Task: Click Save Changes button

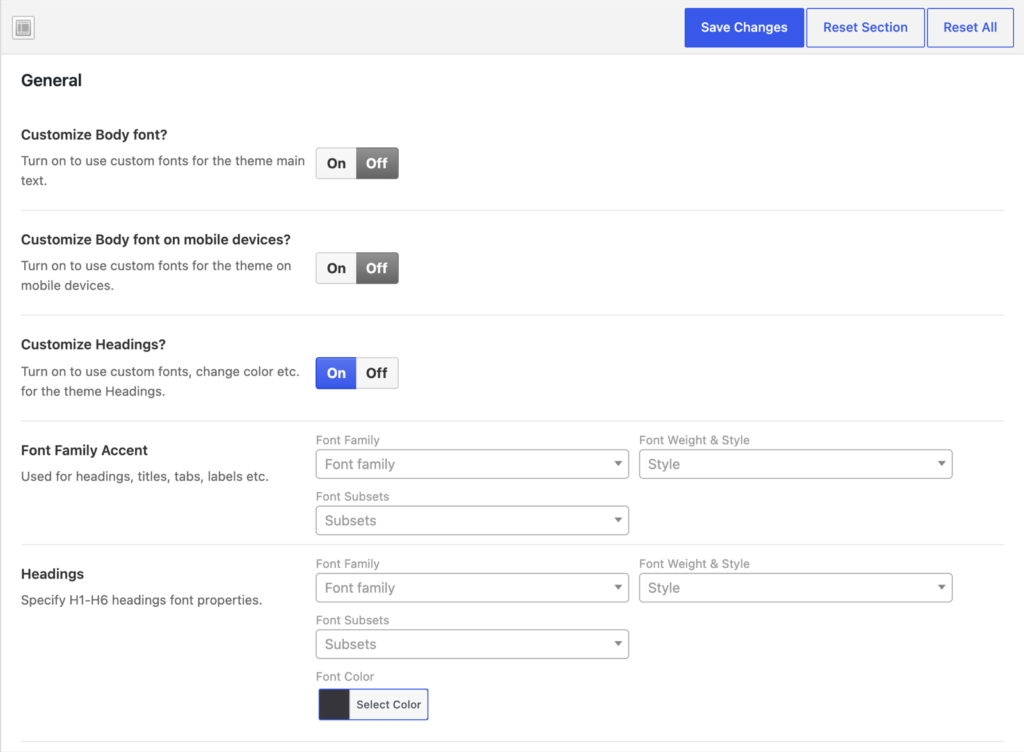Action: point(744,27)
